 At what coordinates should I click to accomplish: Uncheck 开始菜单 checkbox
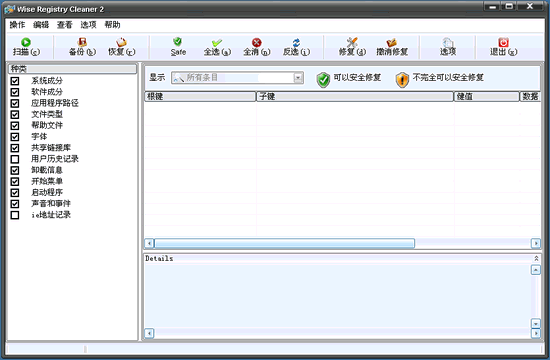tap(15, 182)
